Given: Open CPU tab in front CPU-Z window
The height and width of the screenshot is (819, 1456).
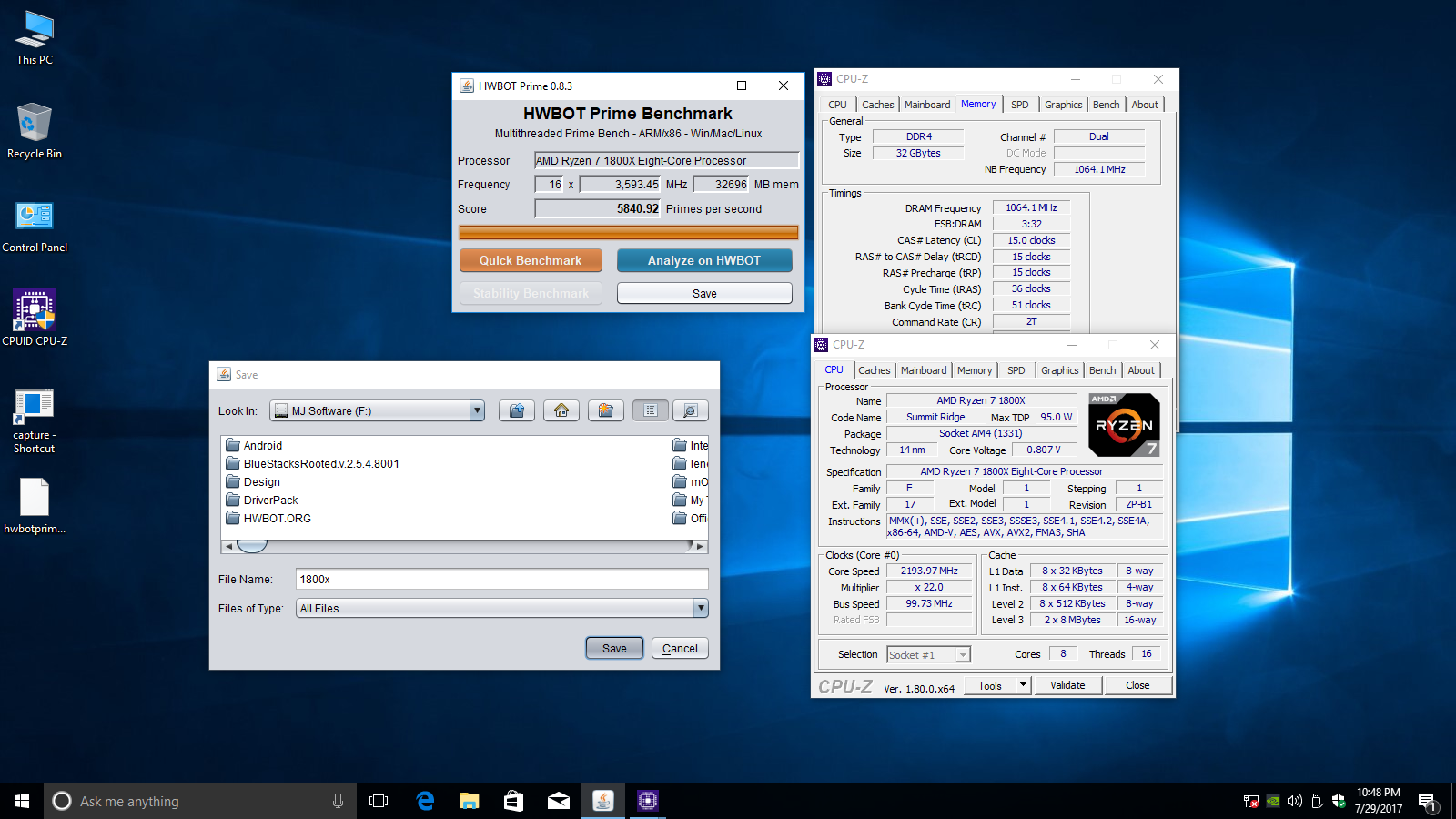Looking at the screenshot, I should click(834, 369).
